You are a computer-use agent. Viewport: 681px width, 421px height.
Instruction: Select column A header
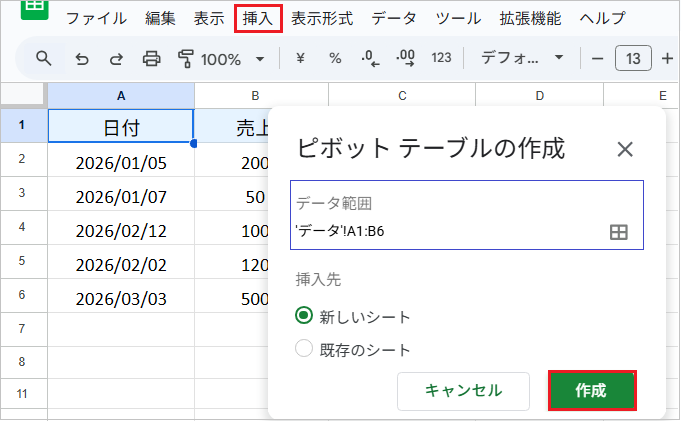click(x=121, y=96)
